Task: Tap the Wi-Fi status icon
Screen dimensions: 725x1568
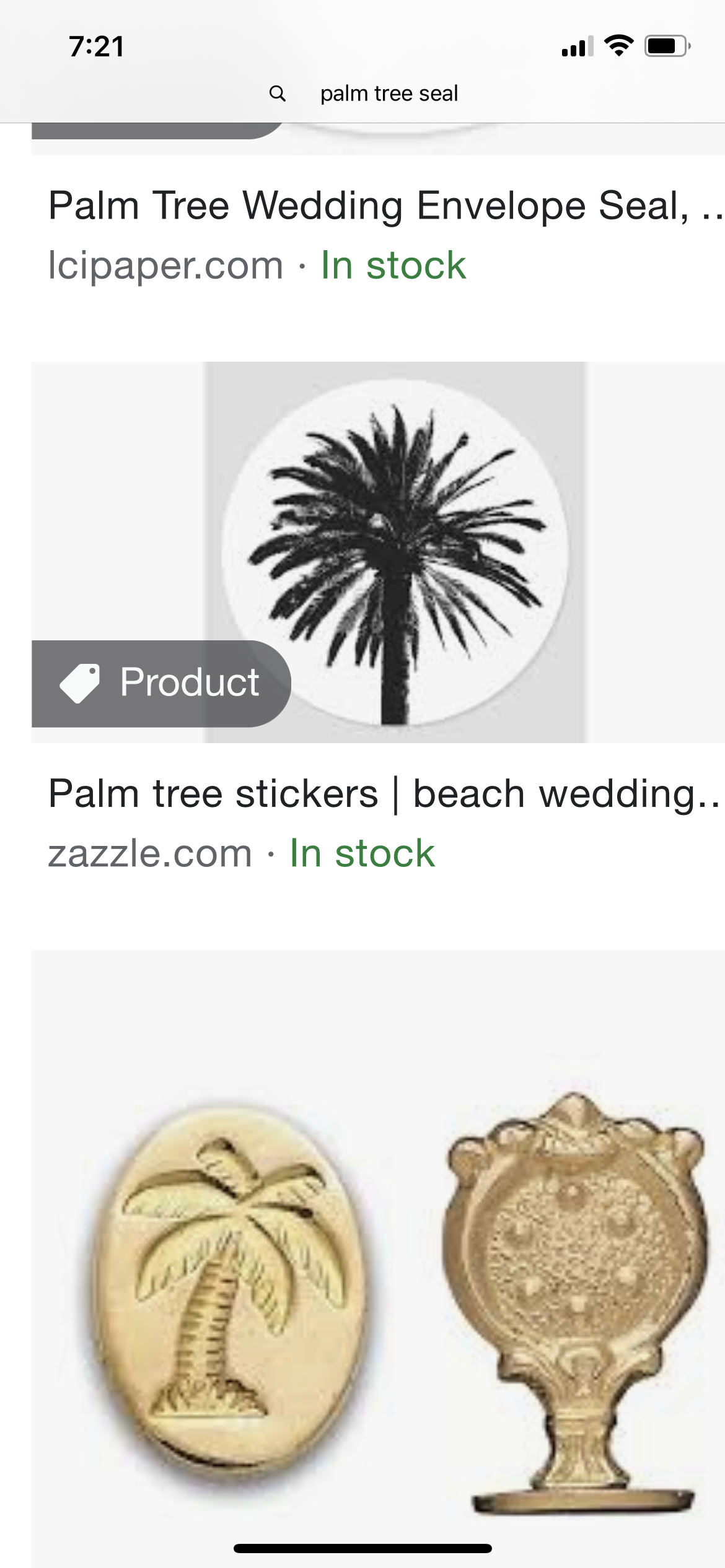Action: pyautogui.click(x=618, y=46)
